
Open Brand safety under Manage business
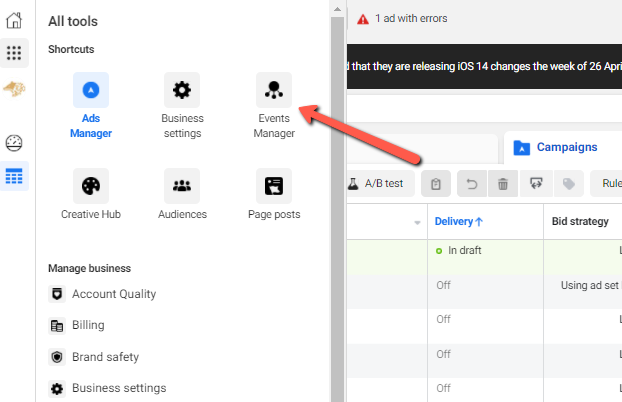click(94, 357)
